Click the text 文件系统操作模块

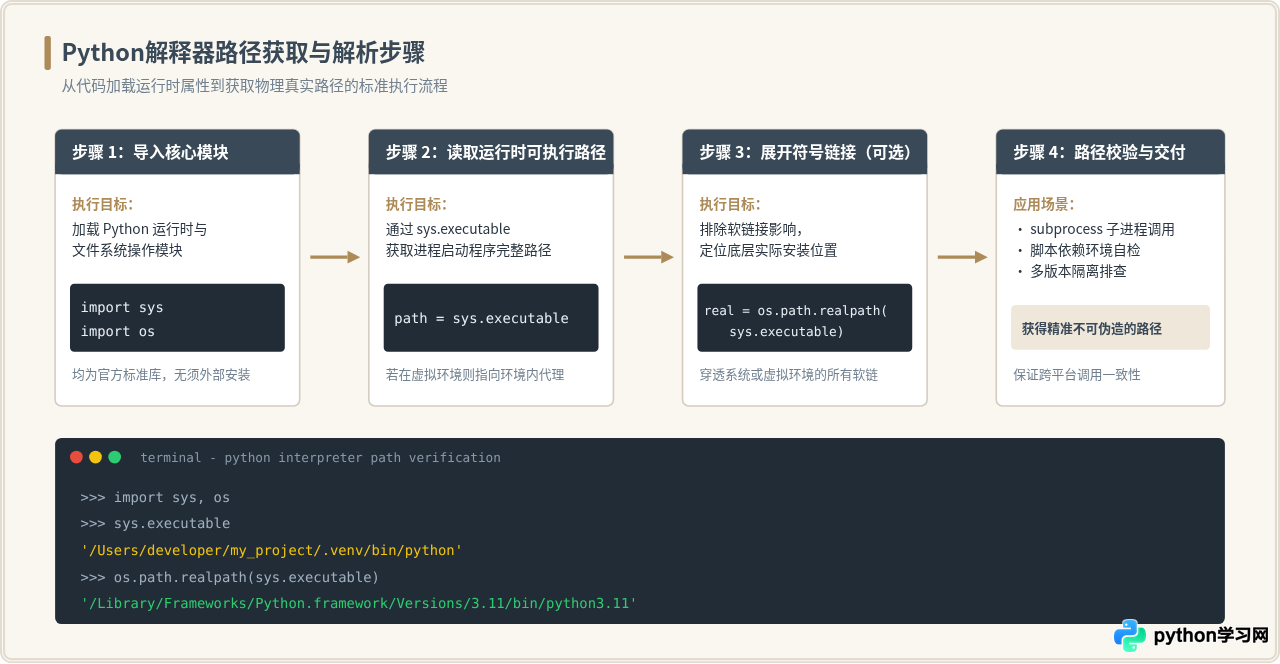click(x=127, y=250)
